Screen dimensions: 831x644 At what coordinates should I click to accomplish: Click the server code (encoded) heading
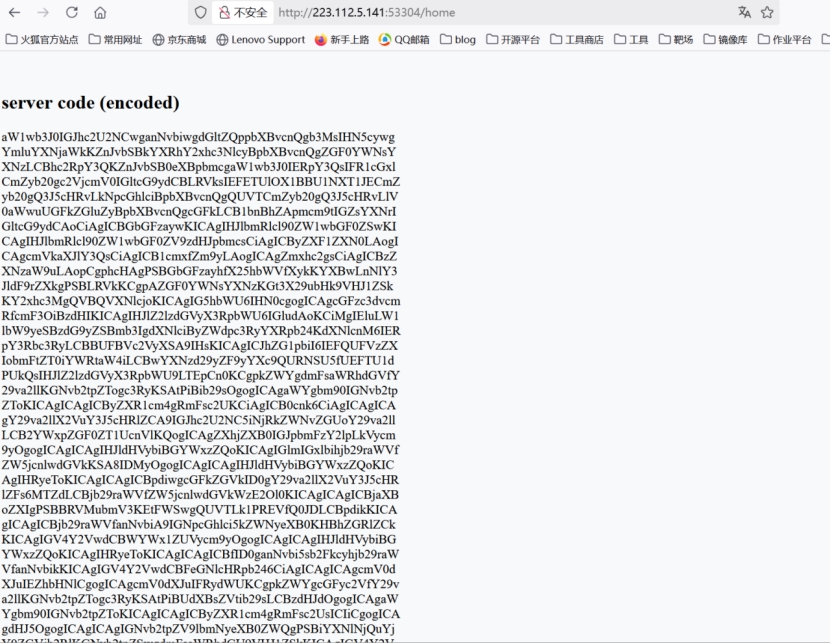(91, 102)
